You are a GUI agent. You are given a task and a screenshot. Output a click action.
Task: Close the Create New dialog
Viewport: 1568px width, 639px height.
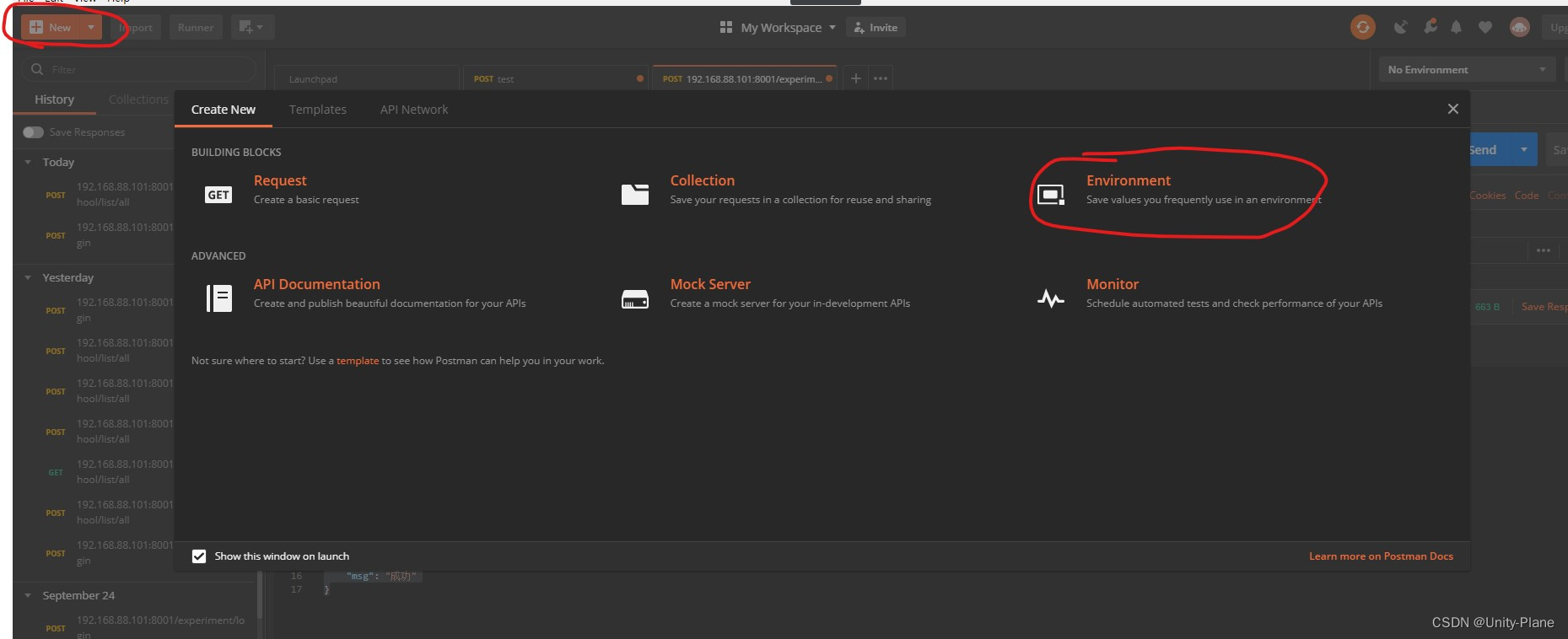1453,109
